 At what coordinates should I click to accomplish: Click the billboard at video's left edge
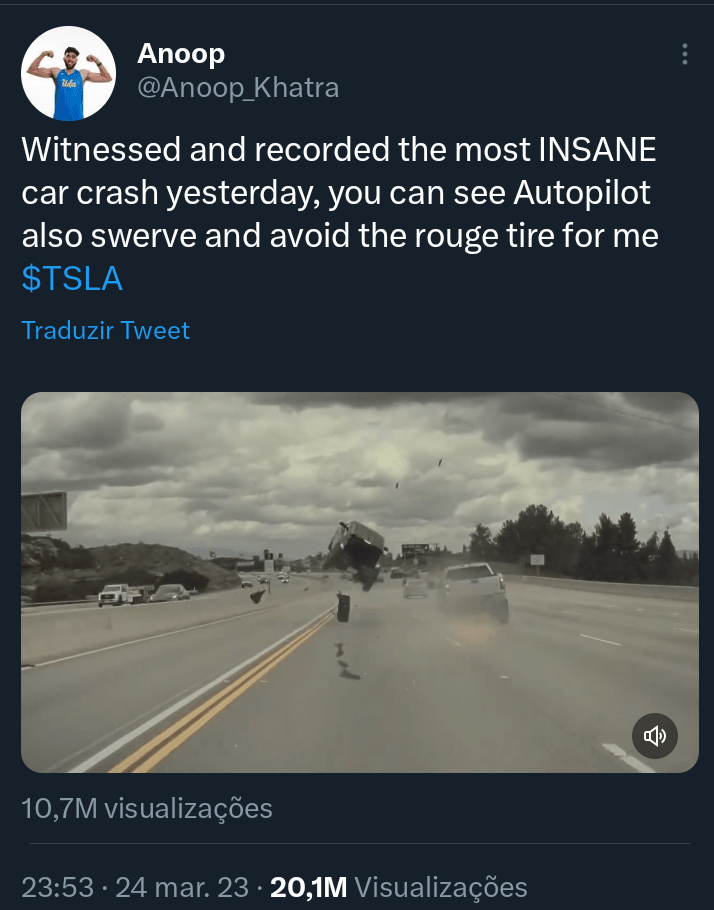tap(43, 510)
